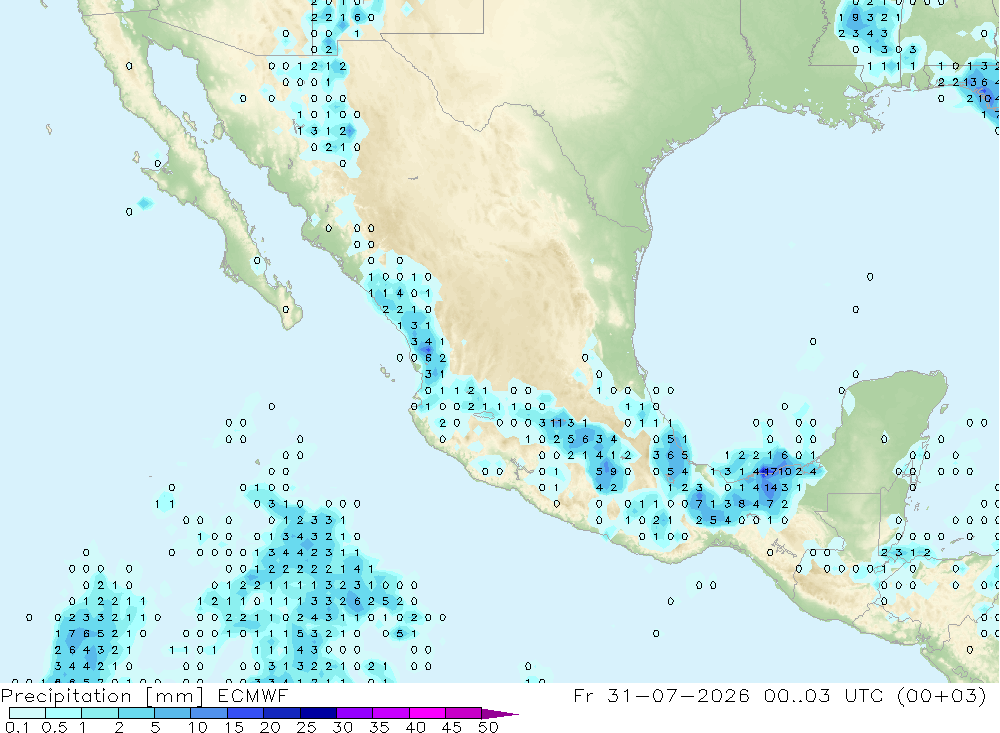1000x733 pixels.
Task: Click the "25" legend scale label
Action: pos(307,727)
